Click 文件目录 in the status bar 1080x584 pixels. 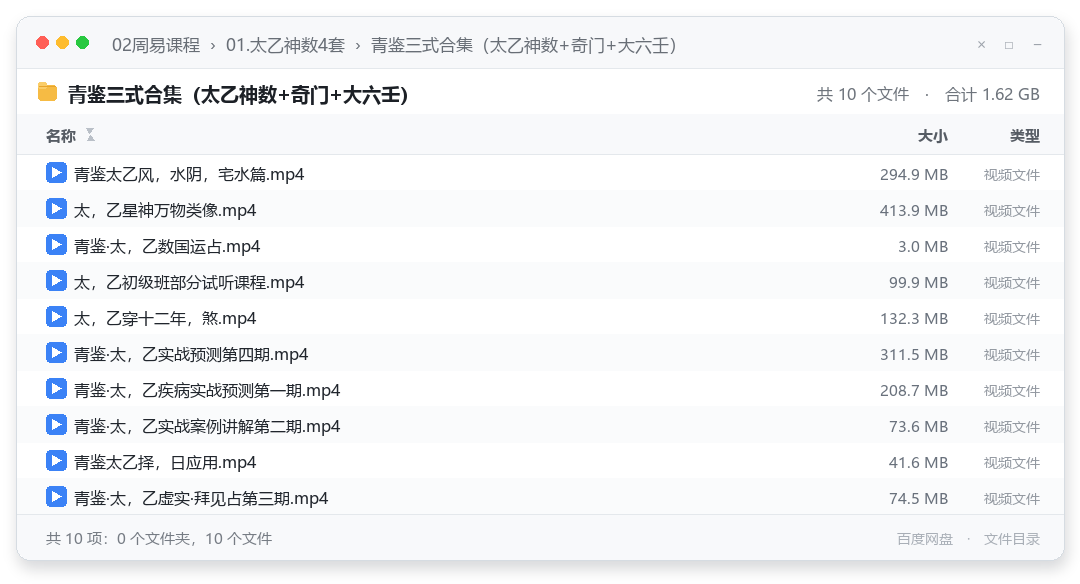pyautogui.click(x=1012, y=539)
